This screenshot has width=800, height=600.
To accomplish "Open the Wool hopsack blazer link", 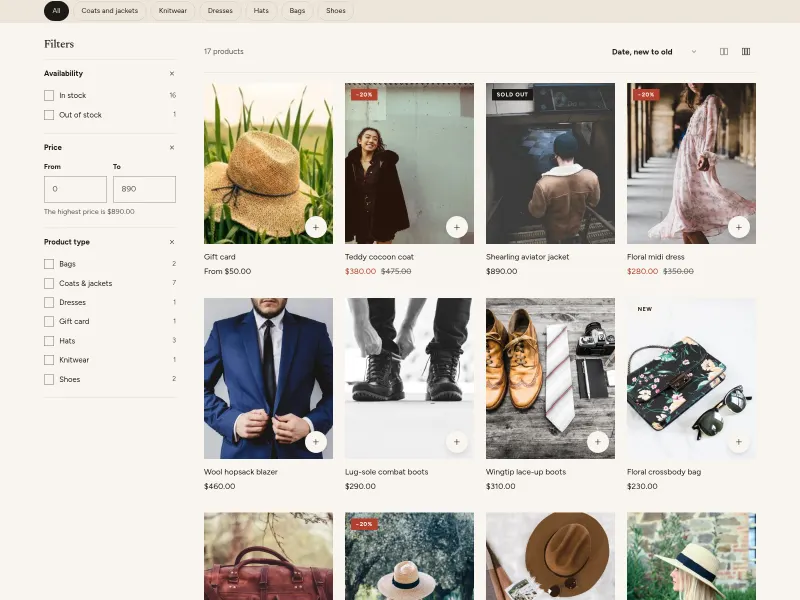I will click(241, 472).
